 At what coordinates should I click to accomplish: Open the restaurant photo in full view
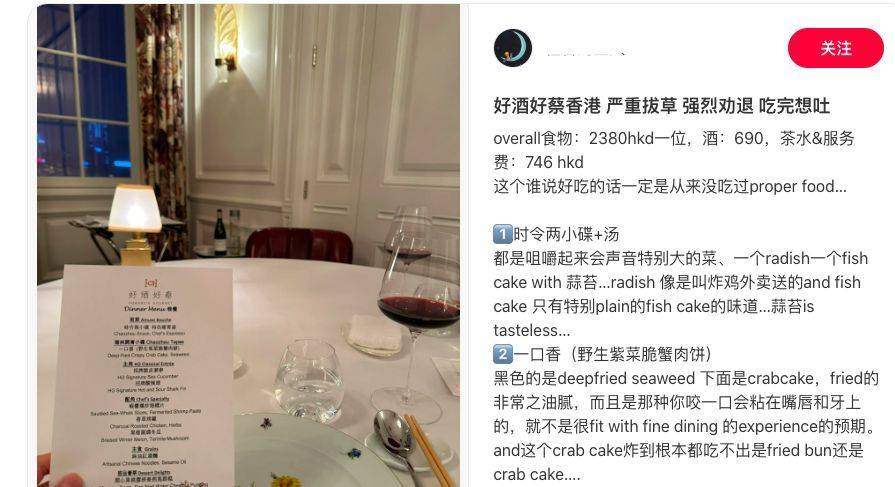pos(248,245)
